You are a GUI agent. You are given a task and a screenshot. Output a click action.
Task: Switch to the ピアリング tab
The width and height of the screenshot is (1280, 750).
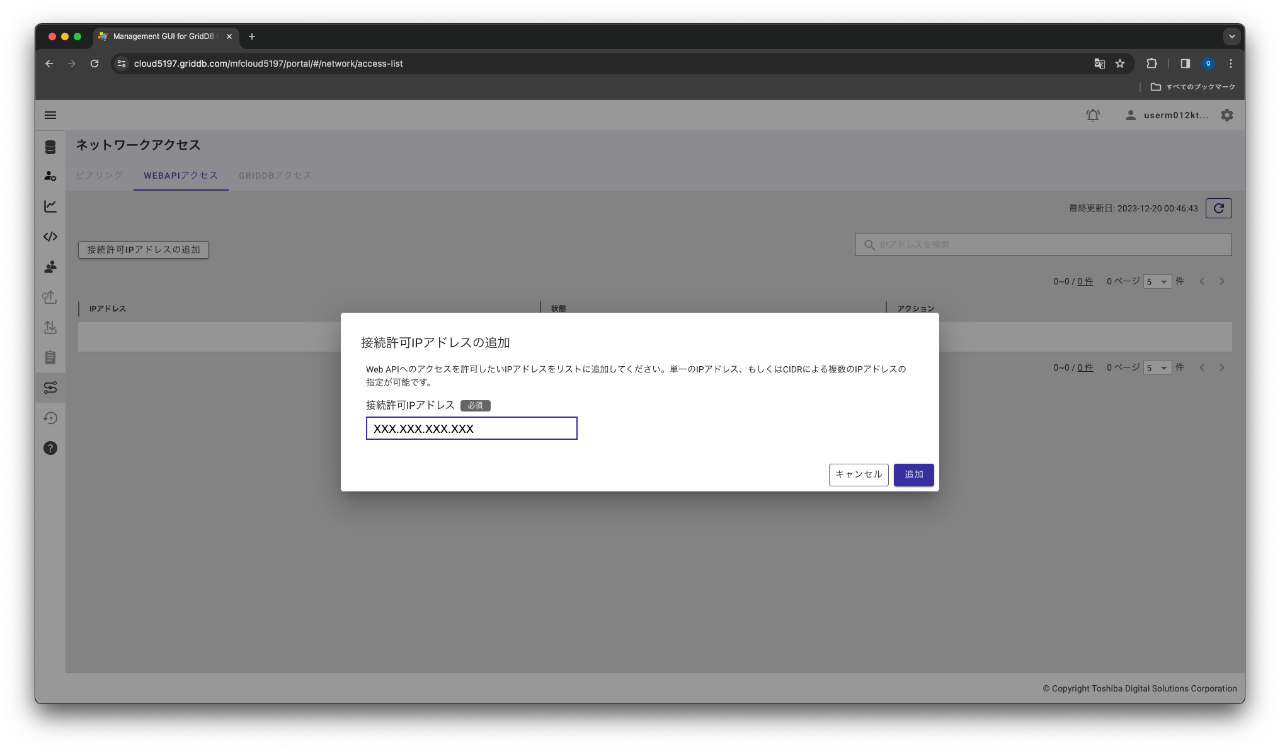point(99,175)
